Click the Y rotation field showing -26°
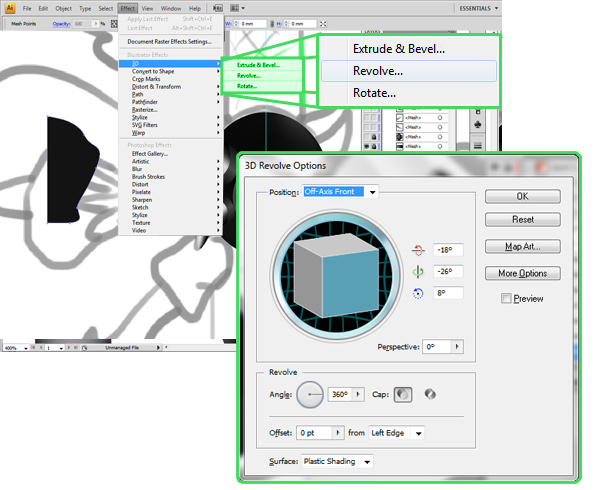Screen dimensions: 600x490 (x=448, y=272)
